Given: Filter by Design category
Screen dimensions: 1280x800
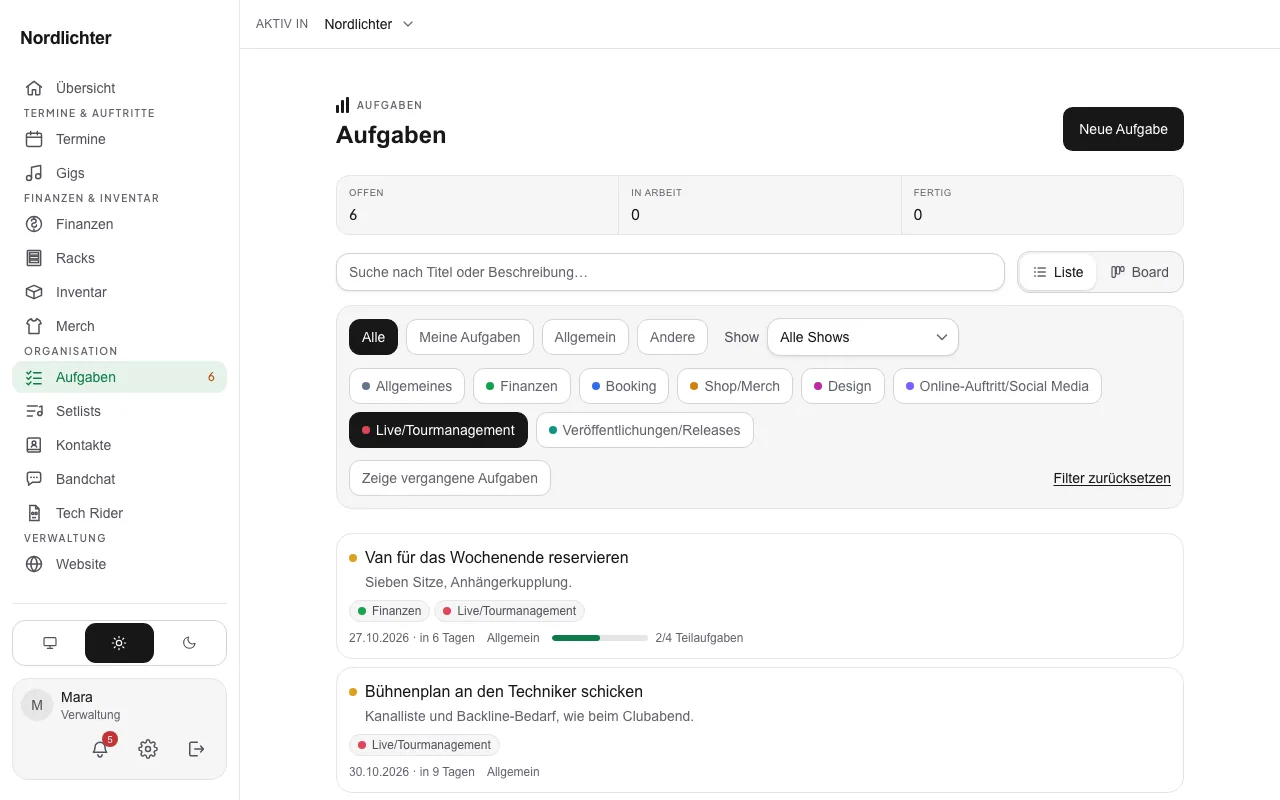Looking at the screenshot, I should pyautogui.click(x=843, y=386).
